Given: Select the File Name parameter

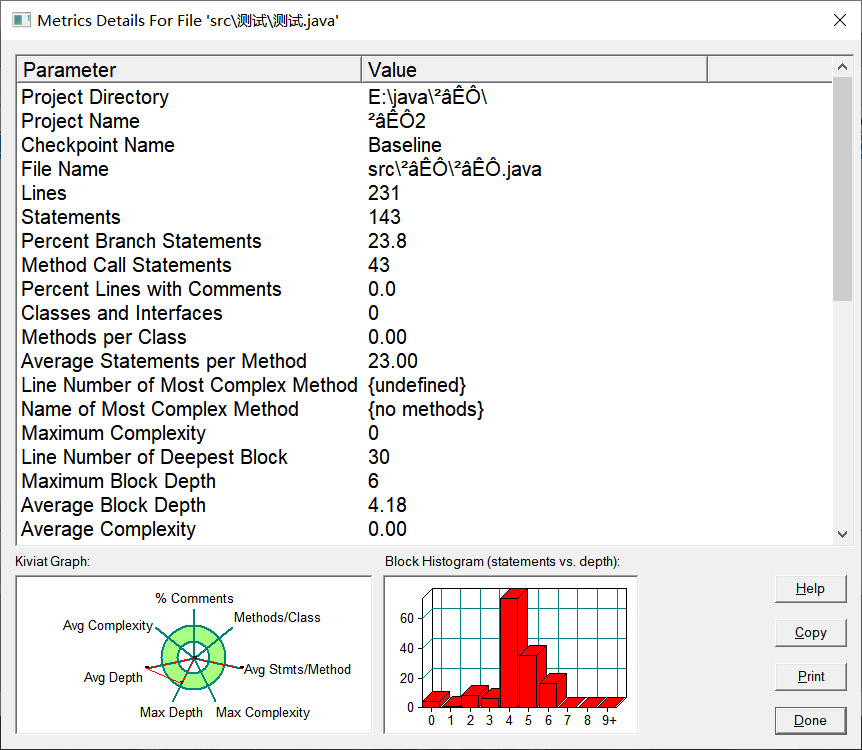Looking at the screenshot, I should 65,169.
